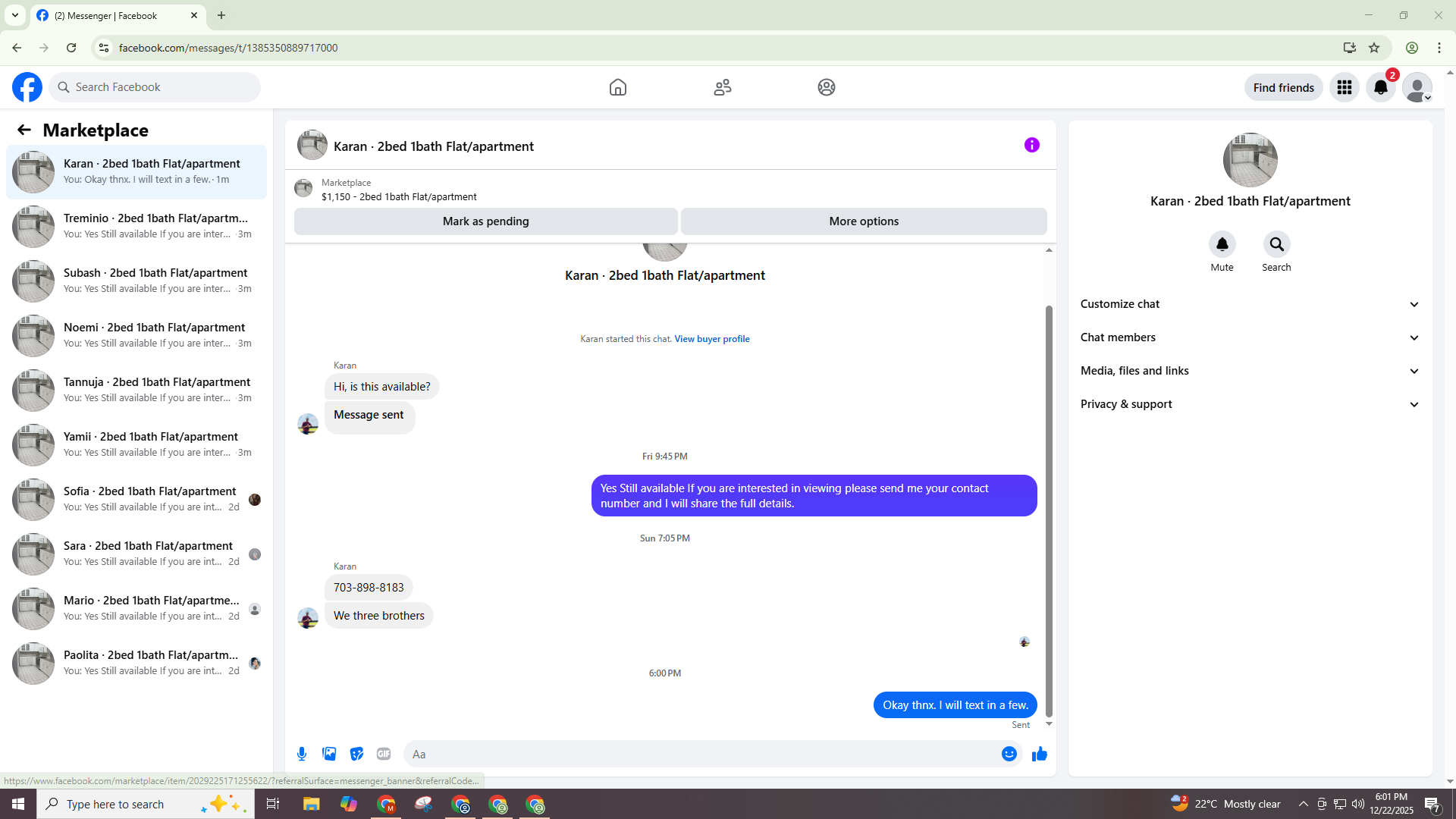Click the chat scrollbar thumb
1456x819 pixels.
[1049, 508]
